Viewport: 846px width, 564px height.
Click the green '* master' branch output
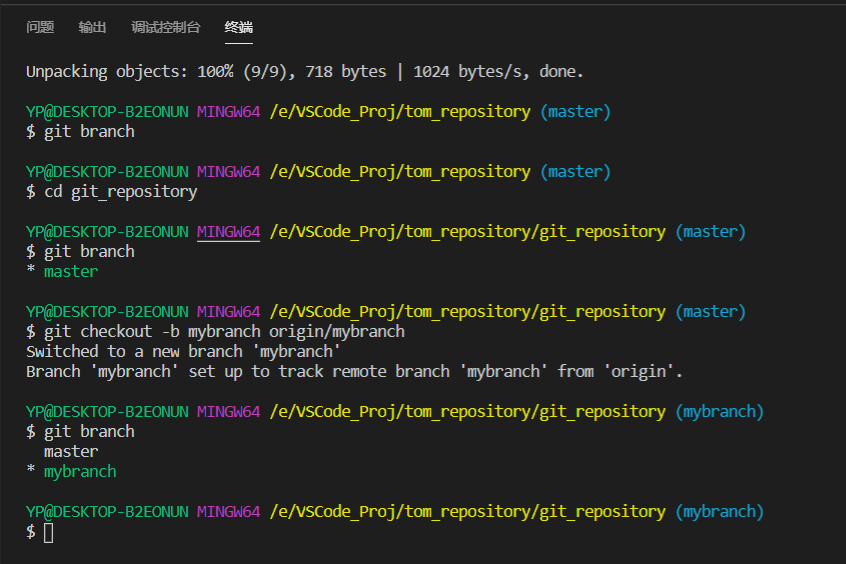click(x=62, y=272)
